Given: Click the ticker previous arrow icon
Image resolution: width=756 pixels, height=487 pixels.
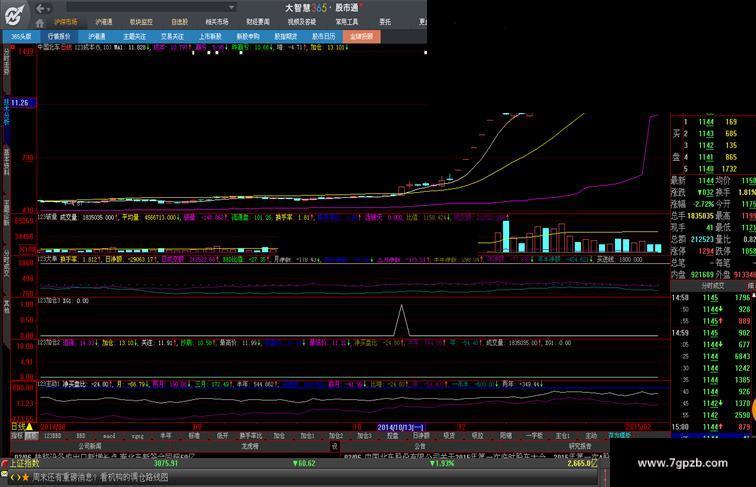Looking at the screenshot, I should point(13,477).
